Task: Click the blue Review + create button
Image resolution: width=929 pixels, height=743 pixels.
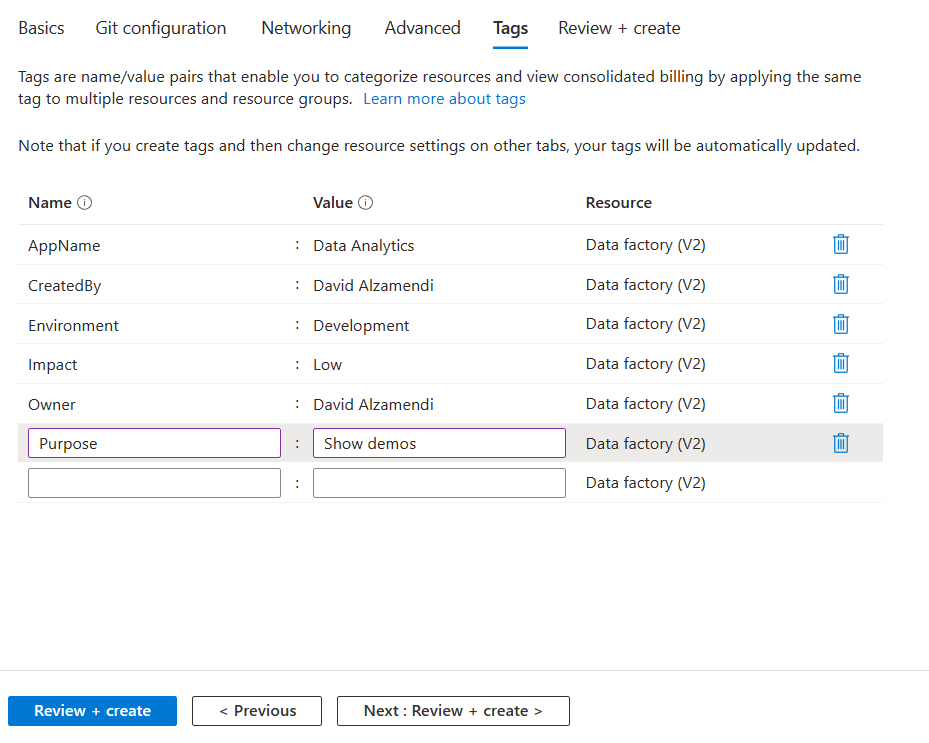Action: click(92, 710)
